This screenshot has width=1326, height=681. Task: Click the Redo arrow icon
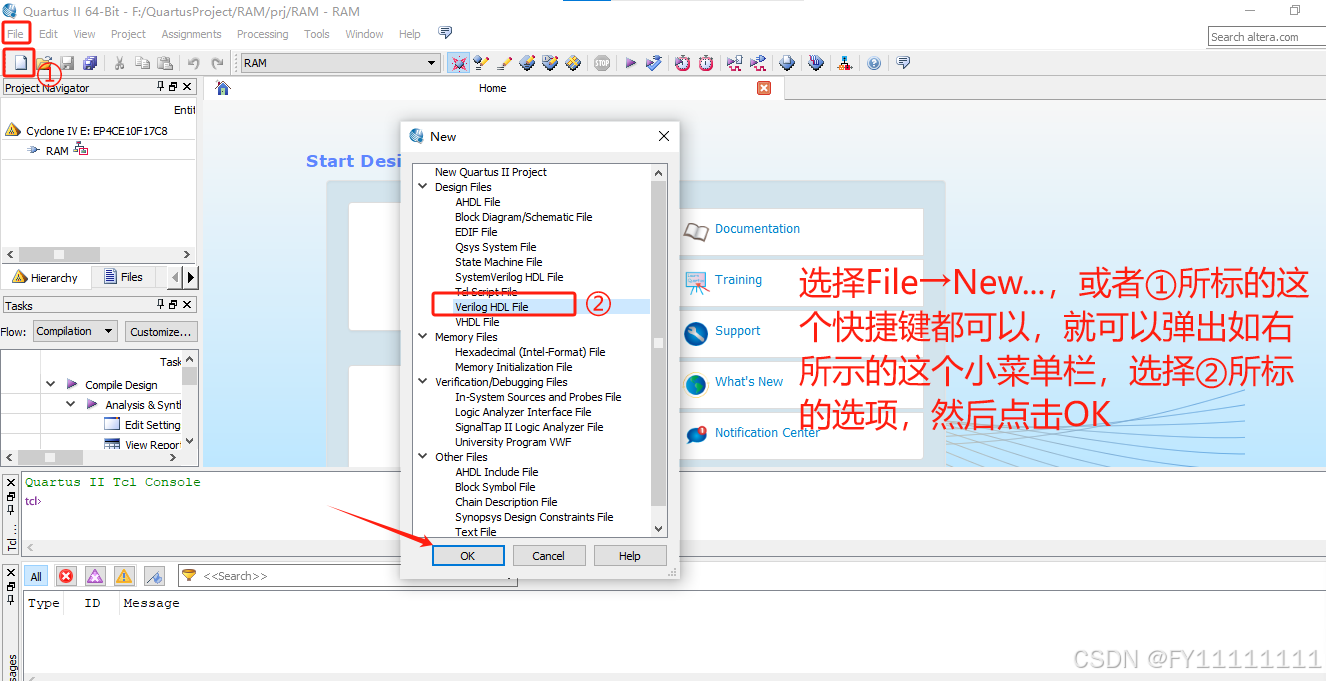[x=217, y=62]
